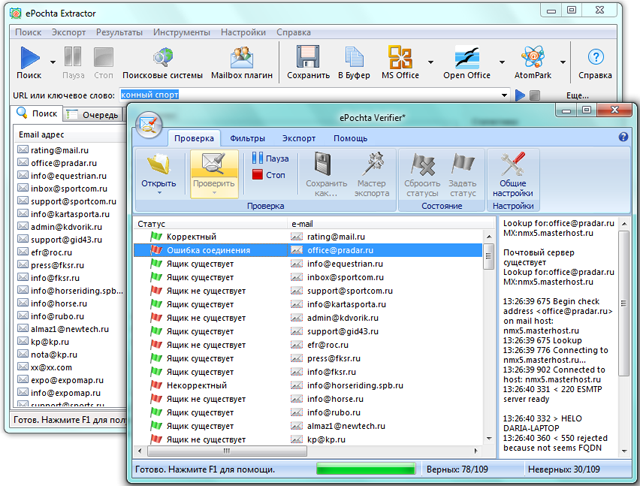The height and width of the screenshot is (486, 640).
Task: Switch to the Помощь ribbon tab
Action: 350,138
